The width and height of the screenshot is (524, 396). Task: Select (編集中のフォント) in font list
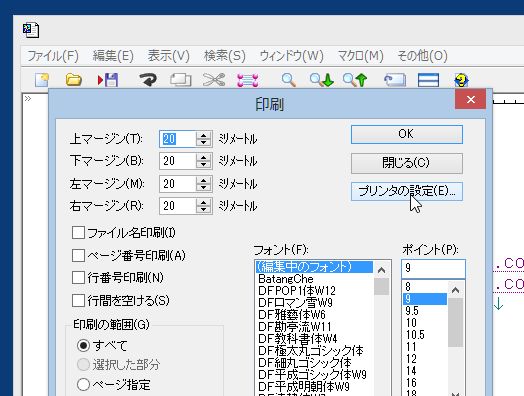click(x=314, y=267)
